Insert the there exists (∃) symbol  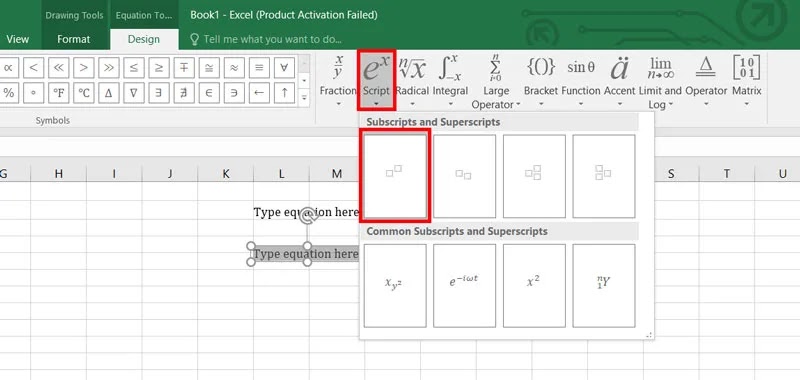click(159, 93)
